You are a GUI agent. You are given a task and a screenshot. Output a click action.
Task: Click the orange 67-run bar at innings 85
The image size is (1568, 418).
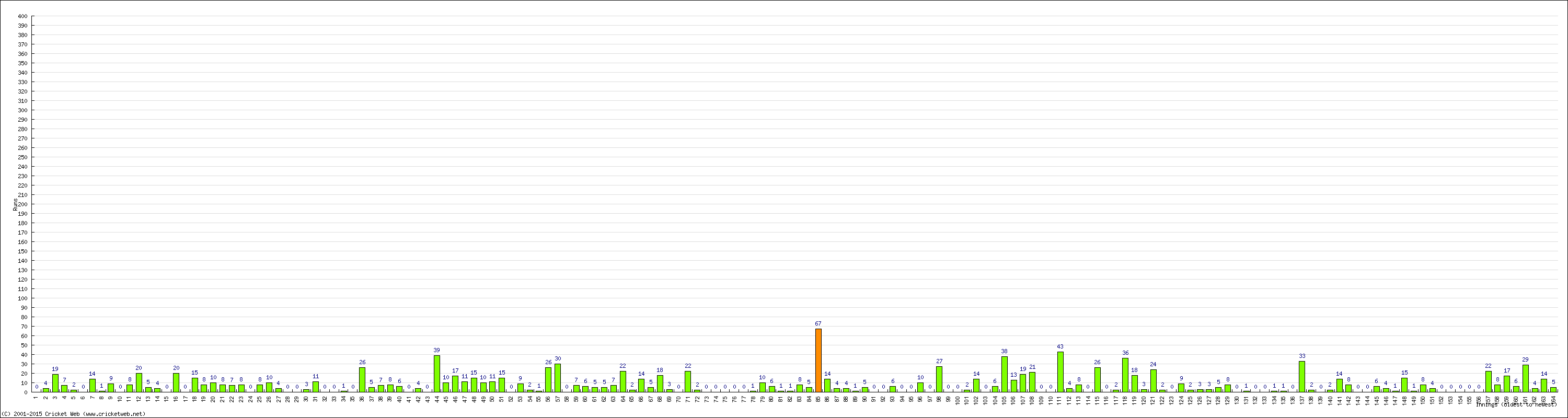point(818,360)
